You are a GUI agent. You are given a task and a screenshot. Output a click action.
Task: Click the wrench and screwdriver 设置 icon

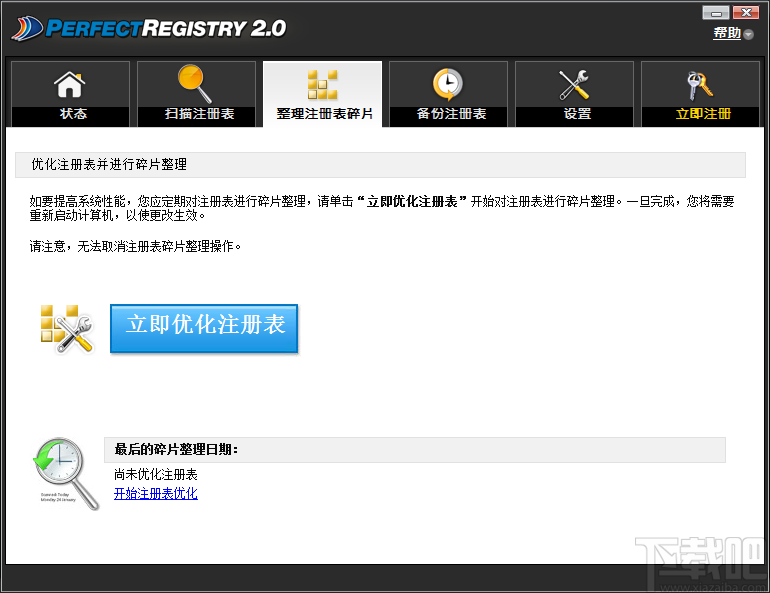coord(574,84)
